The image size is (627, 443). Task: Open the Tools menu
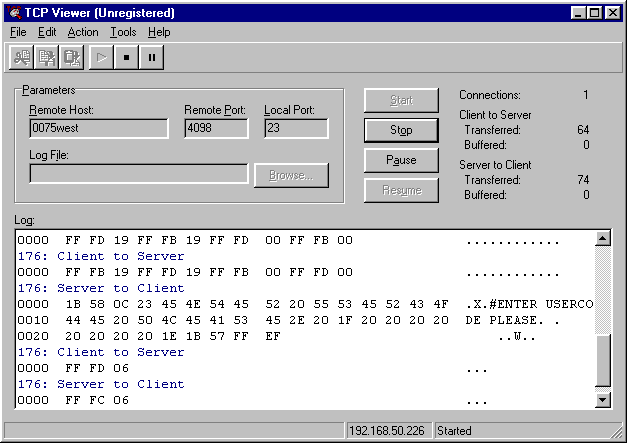tap(123, 32)
